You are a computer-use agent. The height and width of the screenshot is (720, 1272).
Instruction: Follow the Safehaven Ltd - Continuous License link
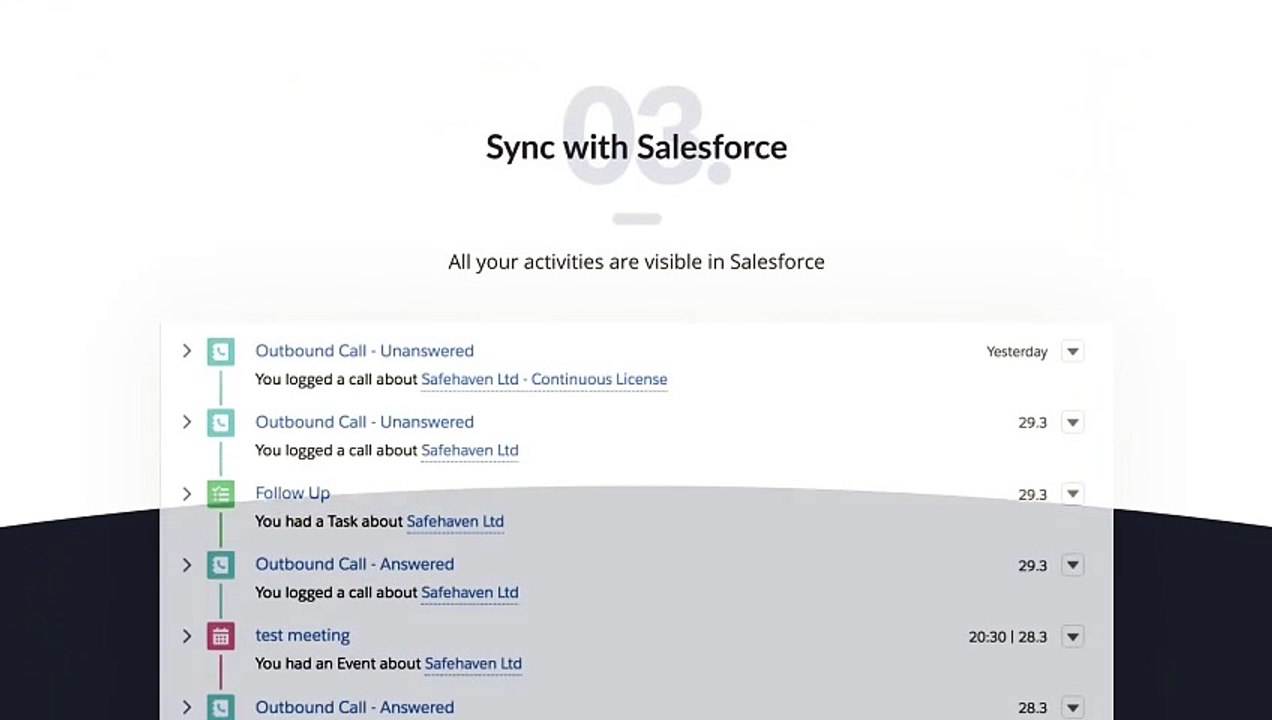pos(544,380)
